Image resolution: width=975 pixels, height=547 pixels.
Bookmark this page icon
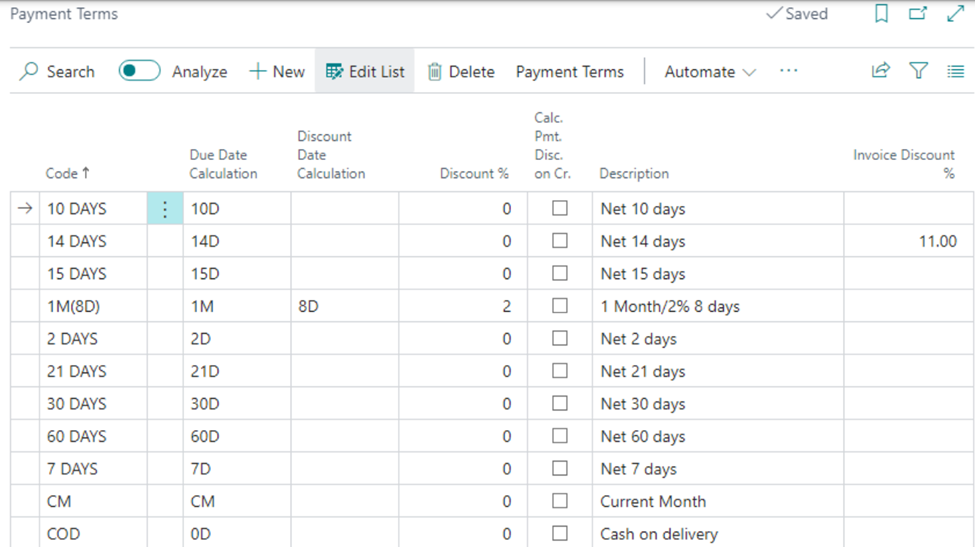tap(881, 14)
